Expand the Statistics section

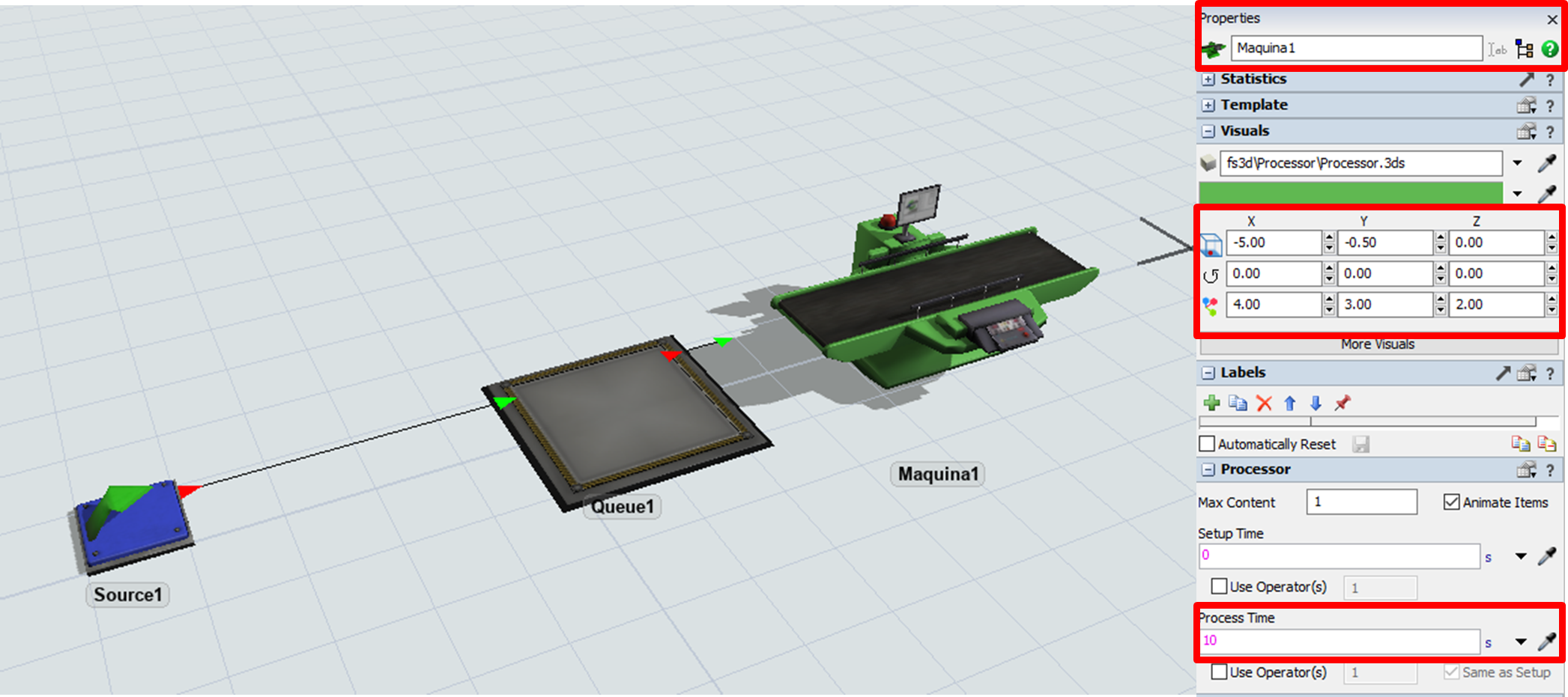click(x=1208, y=79)
